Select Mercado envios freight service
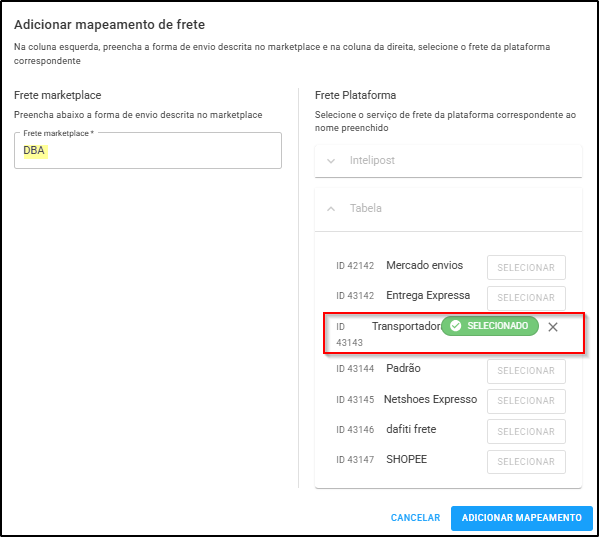This screenshot has height=537, width=599. [526, 267]
